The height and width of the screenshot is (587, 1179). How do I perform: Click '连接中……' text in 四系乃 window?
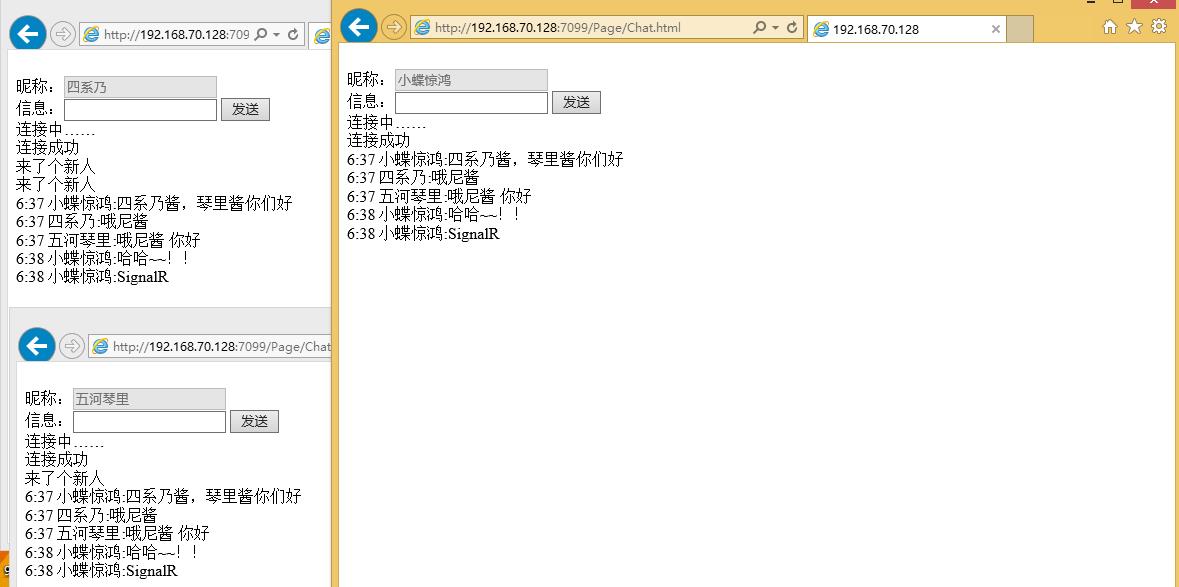point(56,129)
